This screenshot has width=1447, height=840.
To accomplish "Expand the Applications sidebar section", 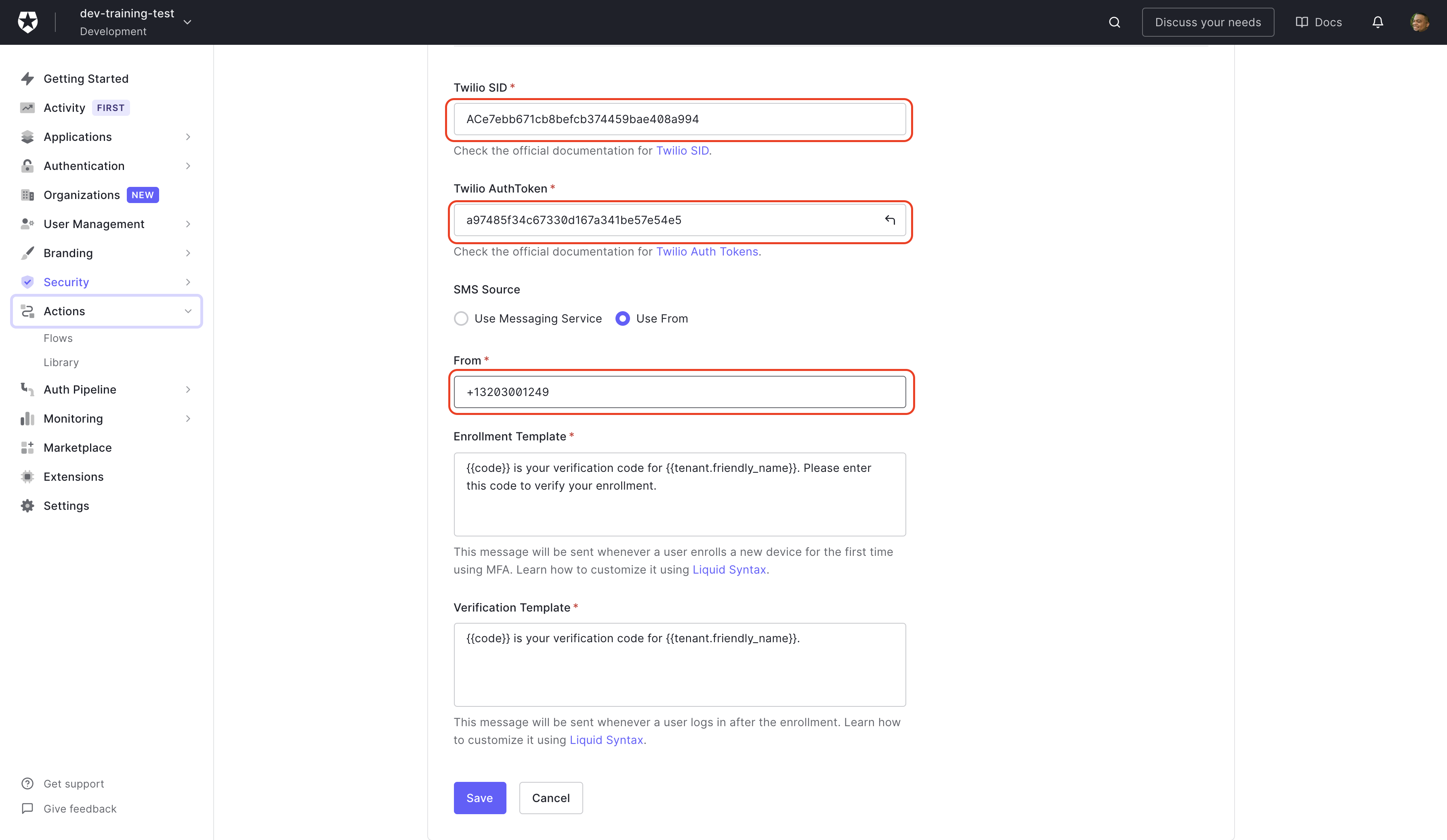I will click(188, 136).
